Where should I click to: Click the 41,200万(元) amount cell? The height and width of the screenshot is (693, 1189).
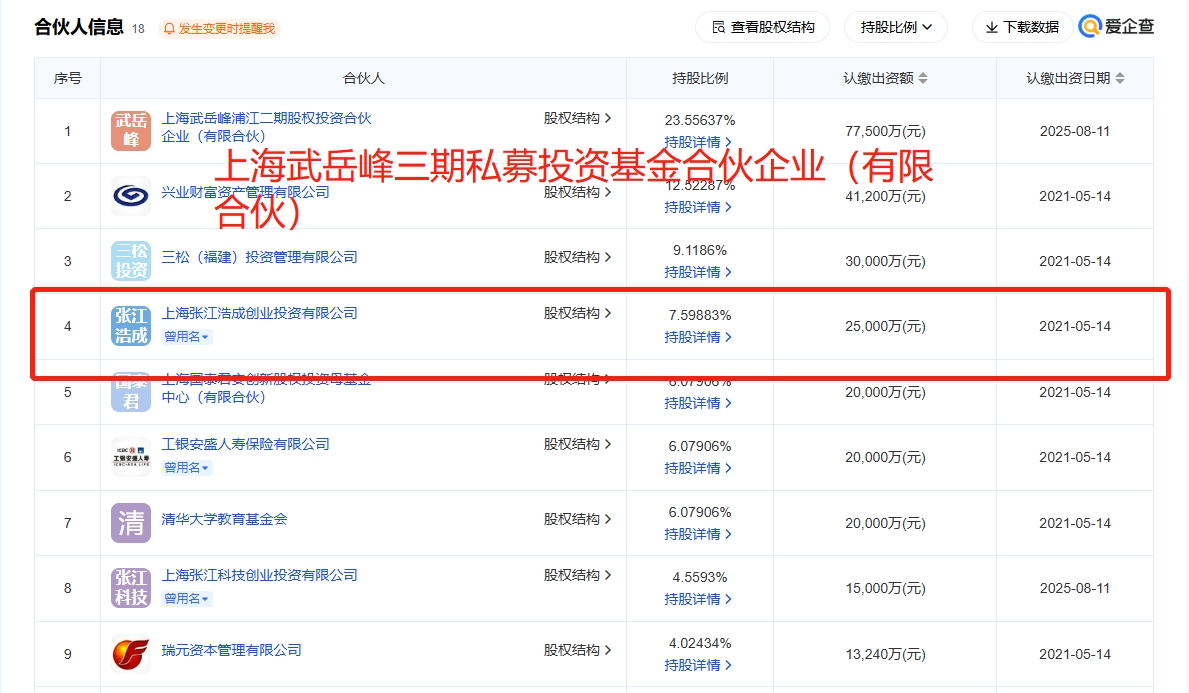coord(885,196)
